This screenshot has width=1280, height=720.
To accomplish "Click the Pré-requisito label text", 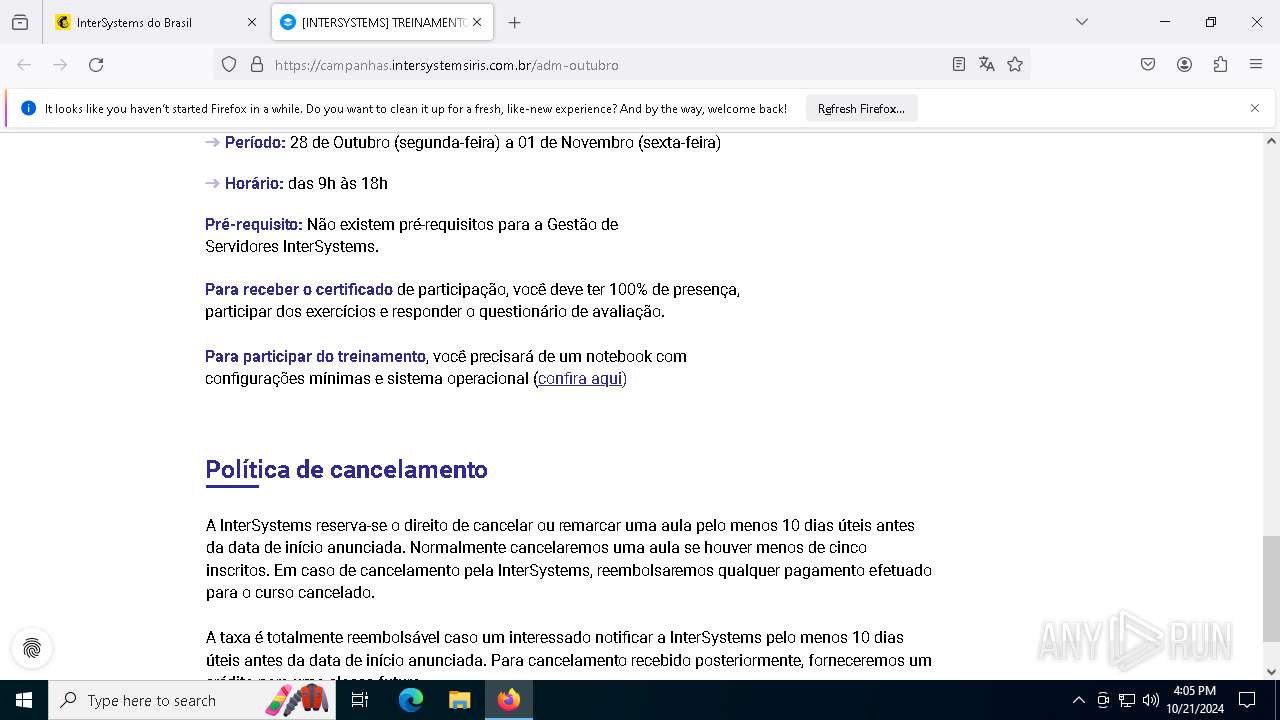I will (x=254, y=224).
